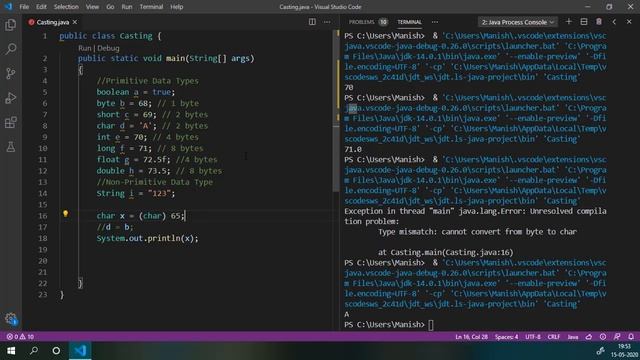Image resolution: width=640 pixels, height=360 pixels.
Task: Open the Java Process Console terminal dropdown
Action: point(518,22)
